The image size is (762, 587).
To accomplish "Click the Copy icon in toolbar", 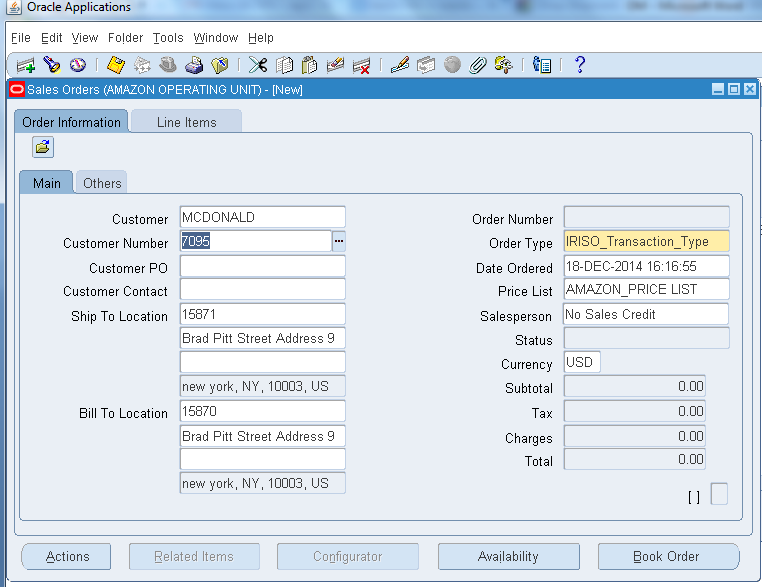I will tap(284, 65).
